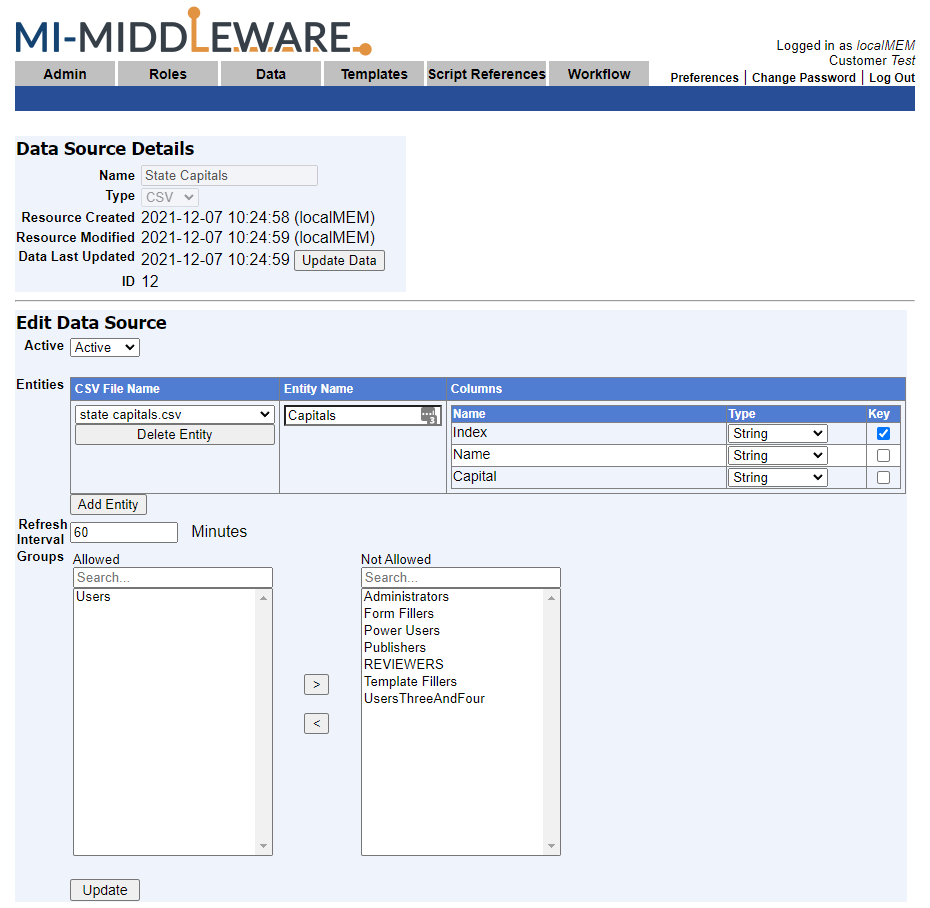Image resolution: width=930 pixels, height=908 pixels.
Task: Move selected group to Not Allowed with > arrow
Action: click(x=316, y=684)
